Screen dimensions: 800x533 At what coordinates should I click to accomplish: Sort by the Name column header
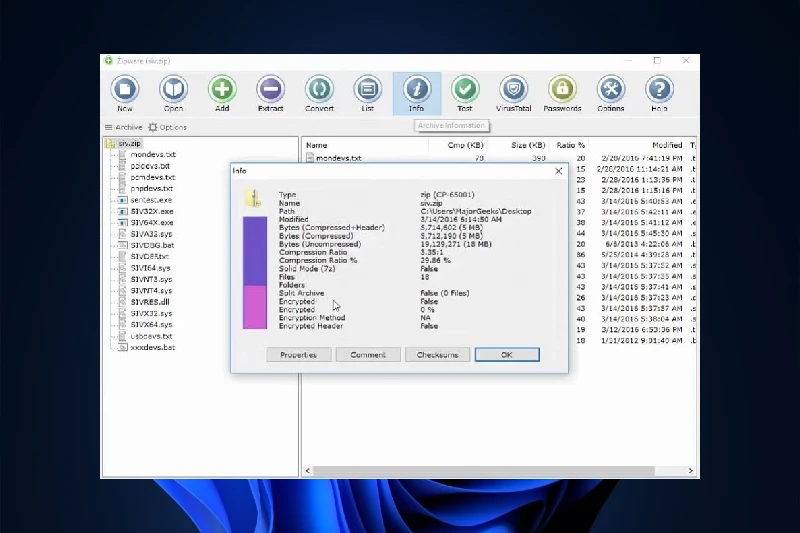click(x=365, y=145)
